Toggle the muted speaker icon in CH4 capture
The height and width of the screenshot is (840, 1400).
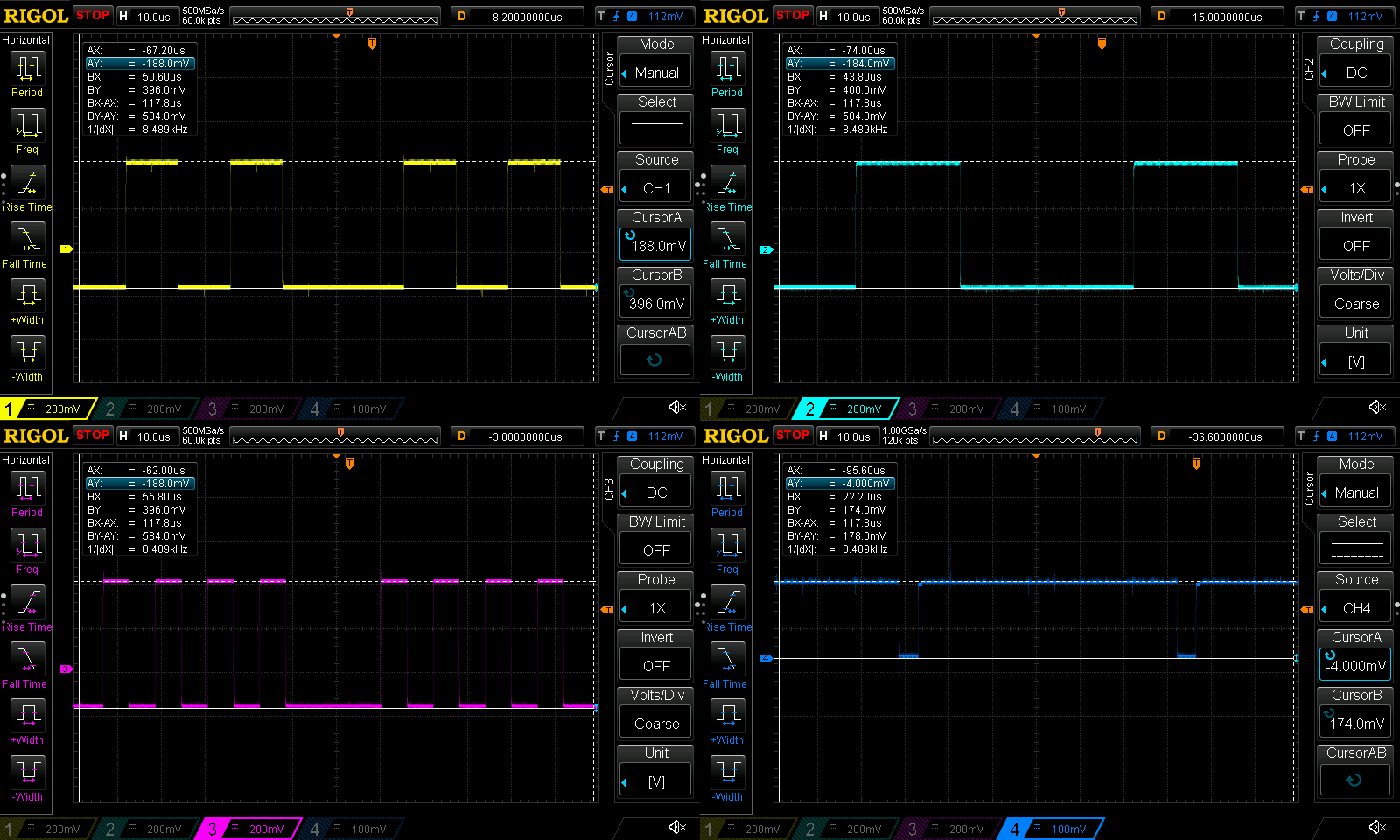[x=1377, y=827]
